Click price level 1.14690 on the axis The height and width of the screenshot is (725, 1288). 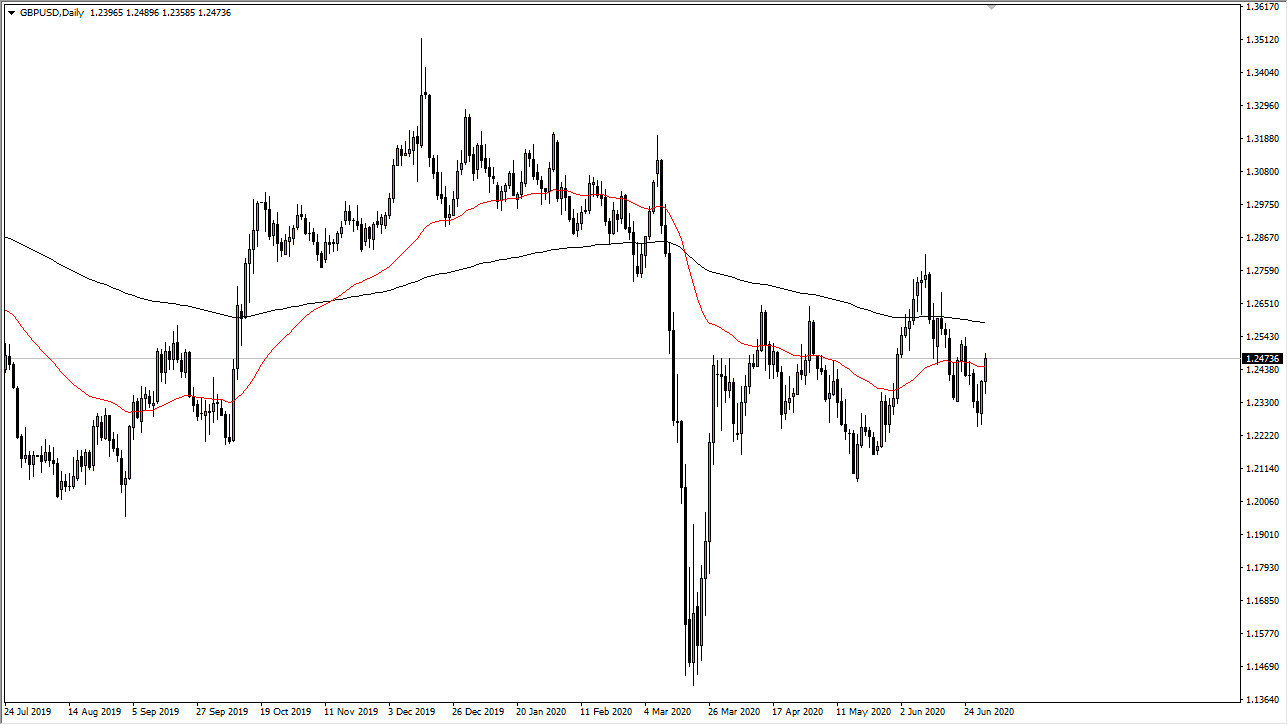tap(1262, 667)
